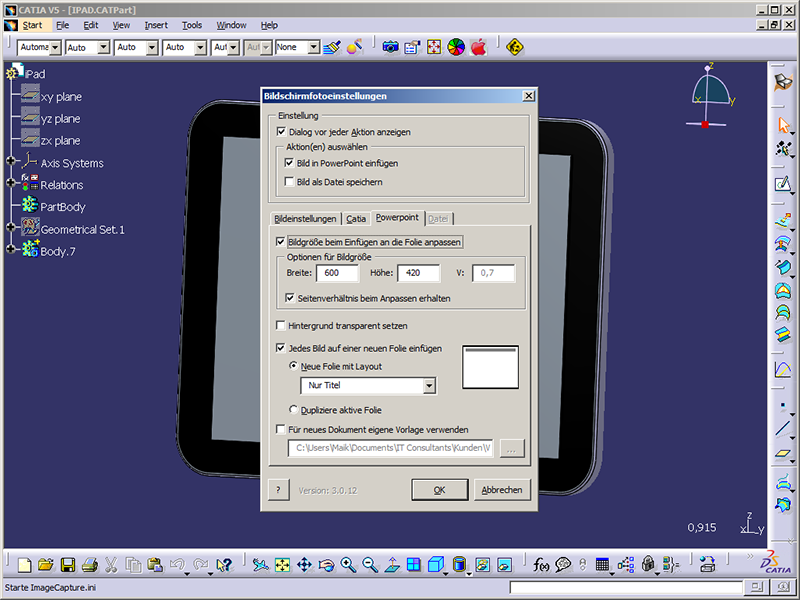Open the 'None' dropdown in top toolbar
The height and width of the screenshot is (600, 800).
tap(314, 47)
